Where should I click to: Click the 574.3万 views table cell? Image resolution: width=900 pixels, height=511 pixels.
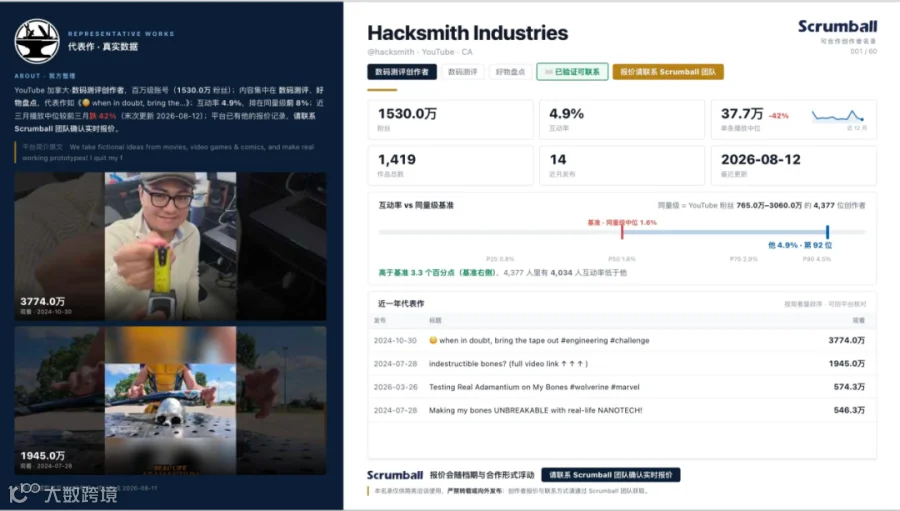[x=849, y=387]
